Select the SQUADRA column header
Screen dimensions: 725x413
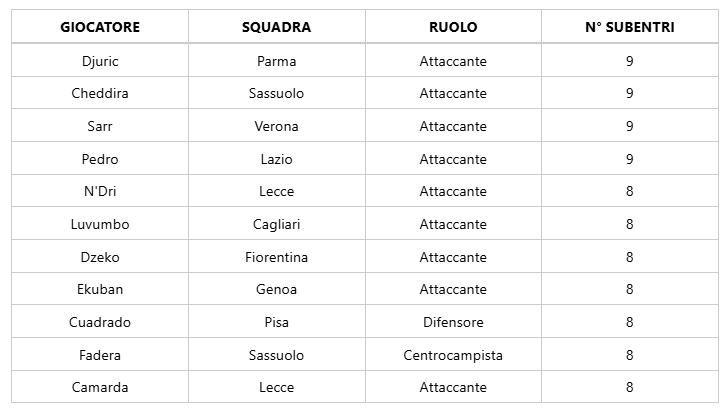[276, 27]
